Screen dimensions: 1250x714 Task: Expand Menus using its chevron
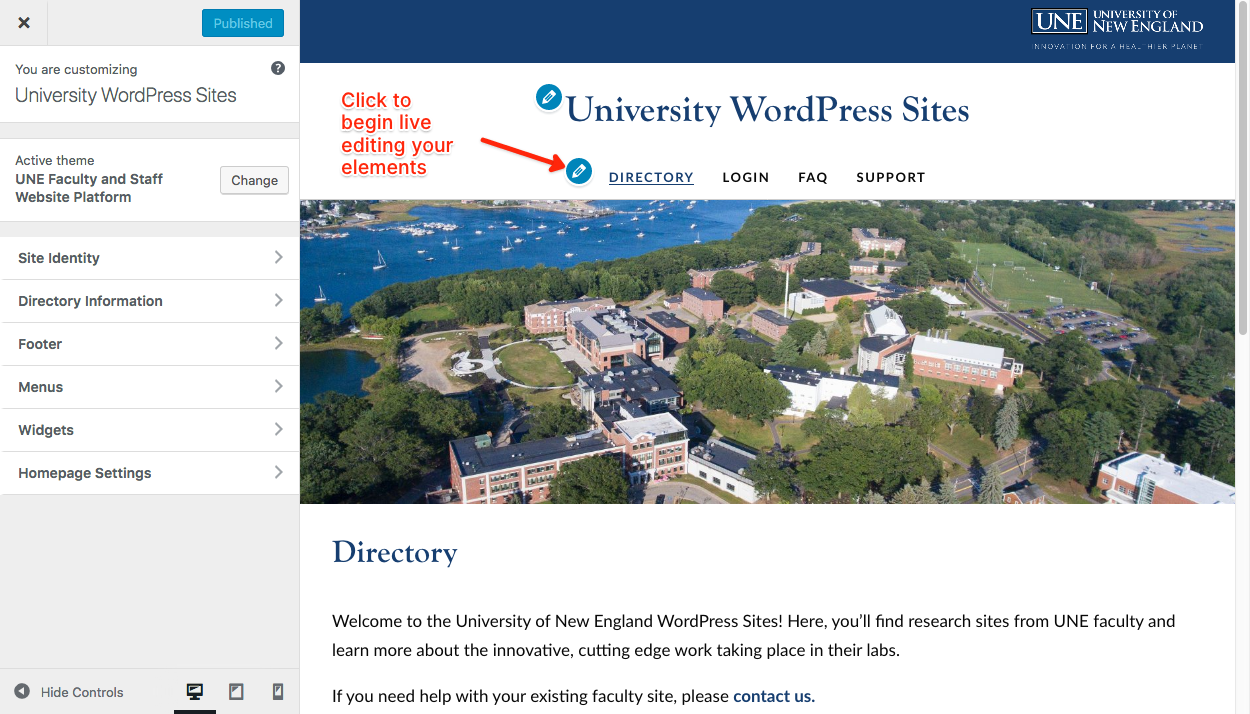coord(278,386)
